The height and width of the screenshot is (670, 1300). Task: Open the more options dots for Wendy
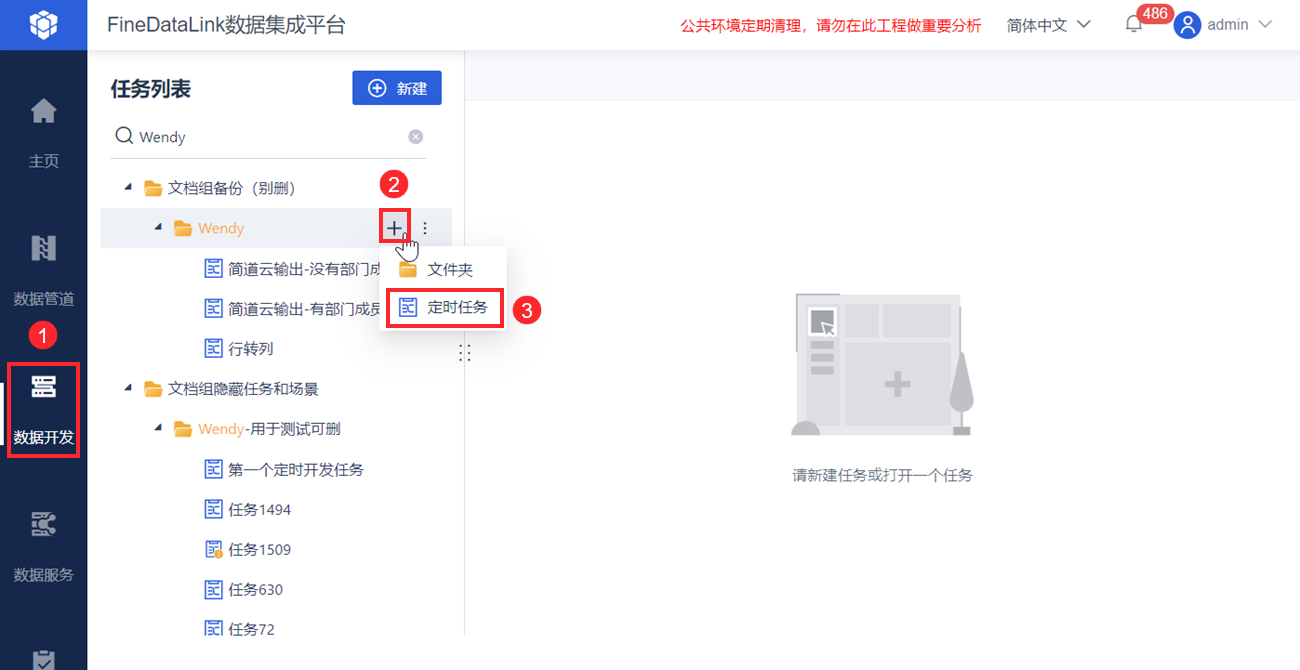pos(425,228)
